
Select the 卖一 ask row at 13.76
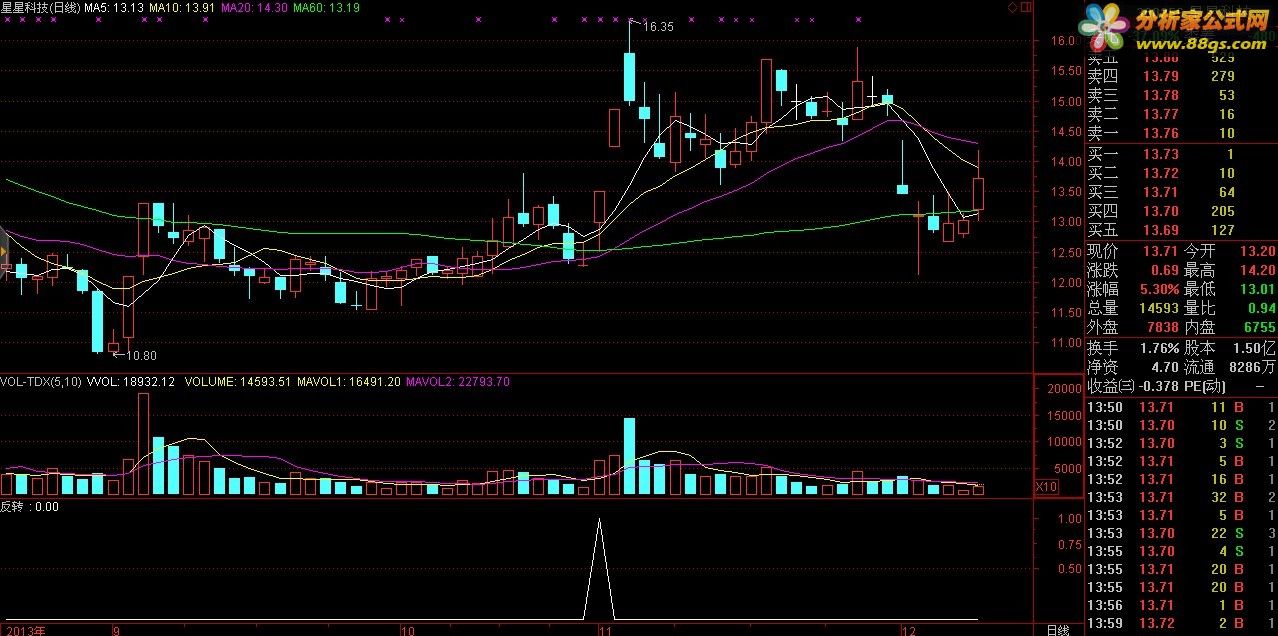click(x=1181, y=133)
